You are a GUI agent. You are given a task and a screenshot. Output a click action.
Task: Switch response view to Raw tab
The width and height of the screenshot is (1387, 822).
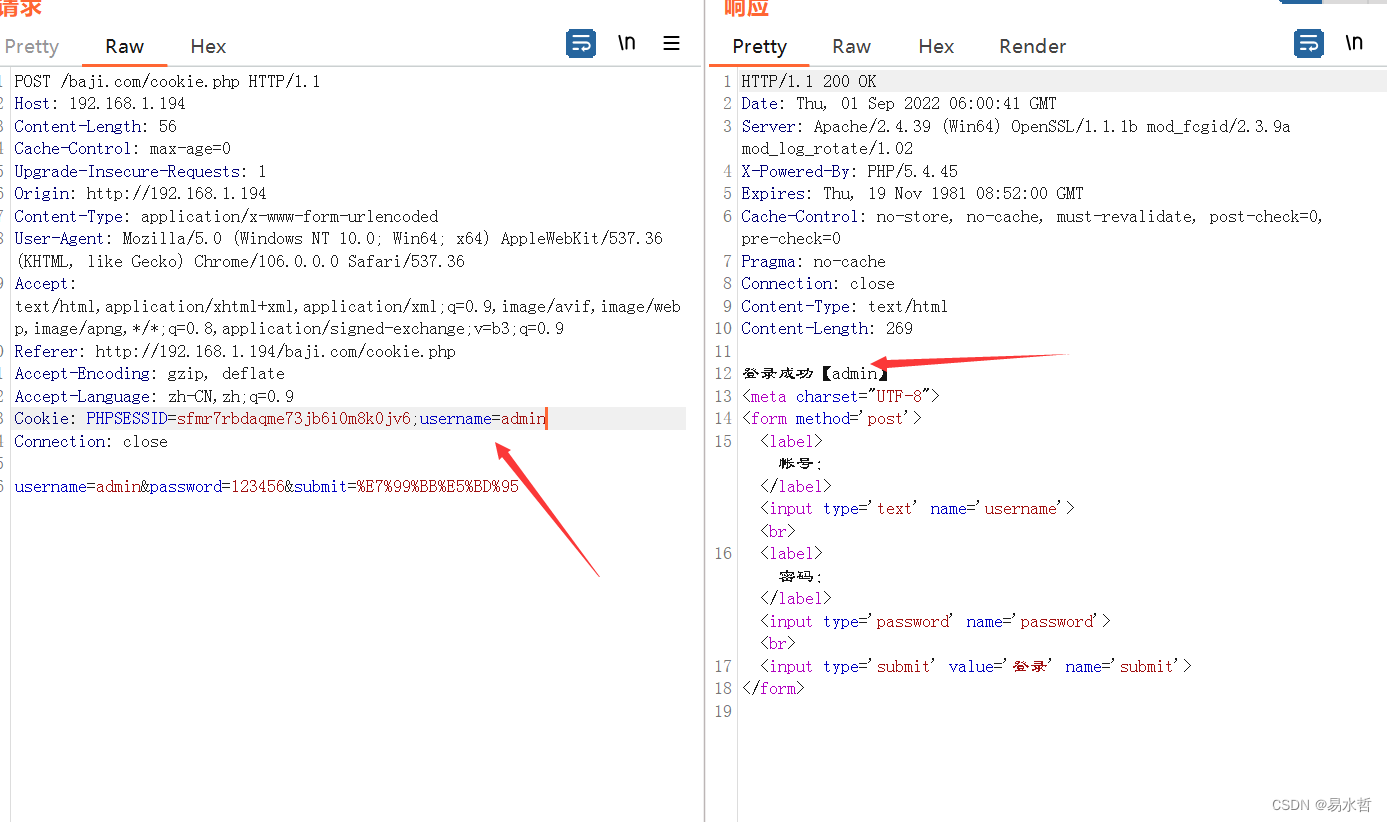[852, 46]
